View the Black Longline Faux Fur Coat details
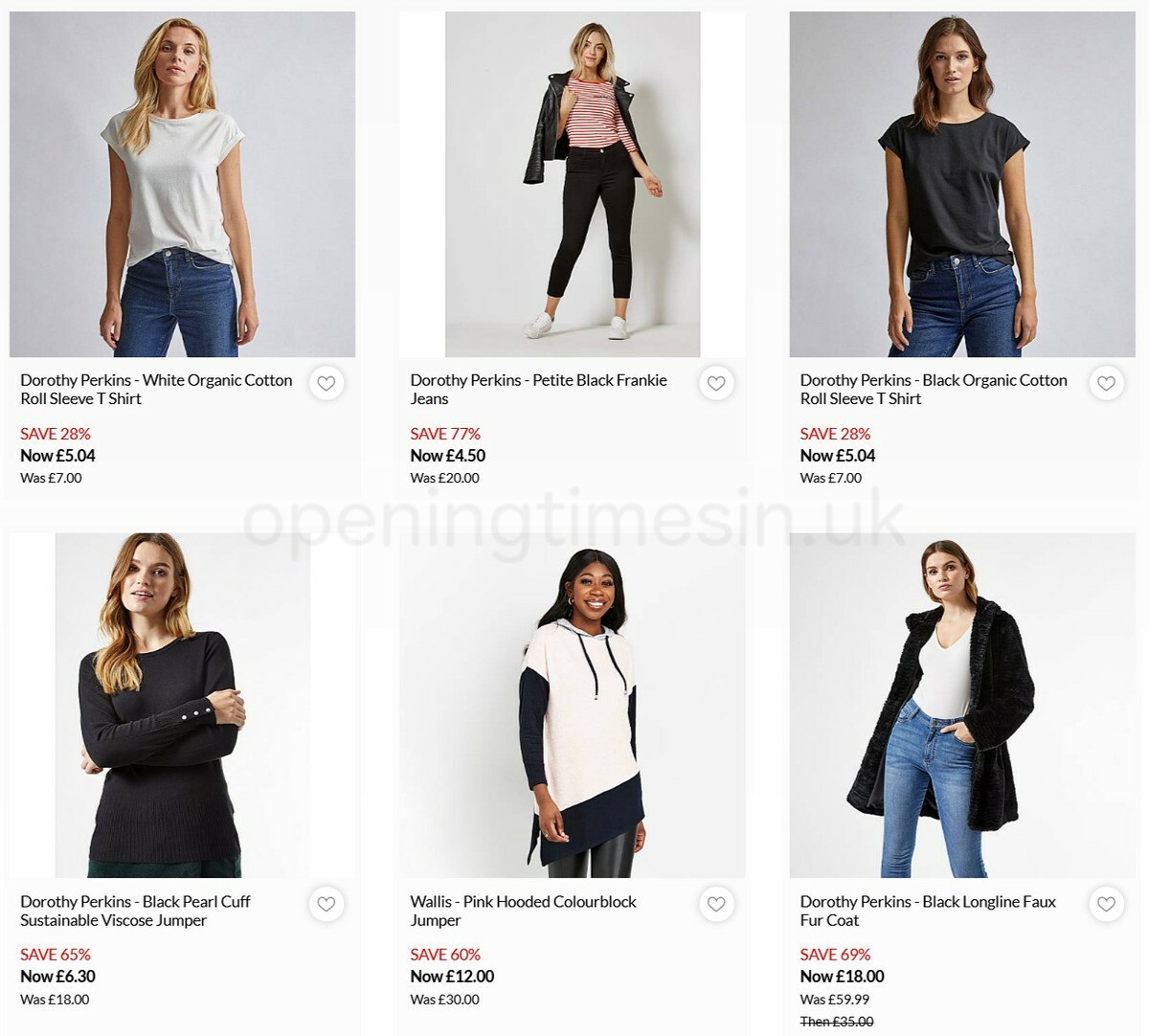The width and height of the screenshot is (1149, 1036). 929,911
